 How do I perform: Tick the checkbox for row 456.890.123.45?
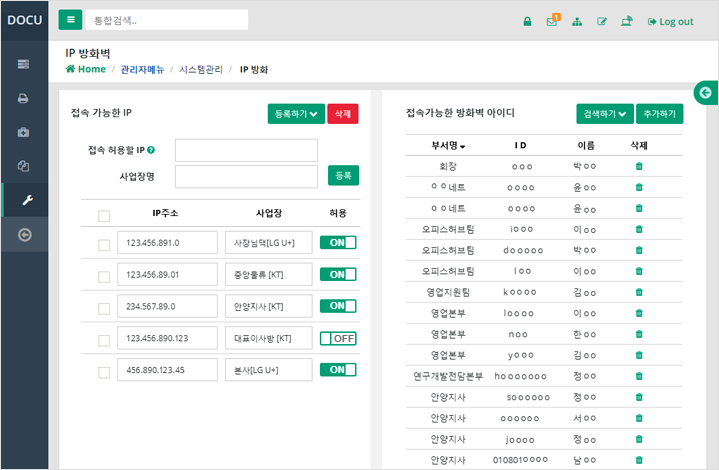(x=104, y=371)
